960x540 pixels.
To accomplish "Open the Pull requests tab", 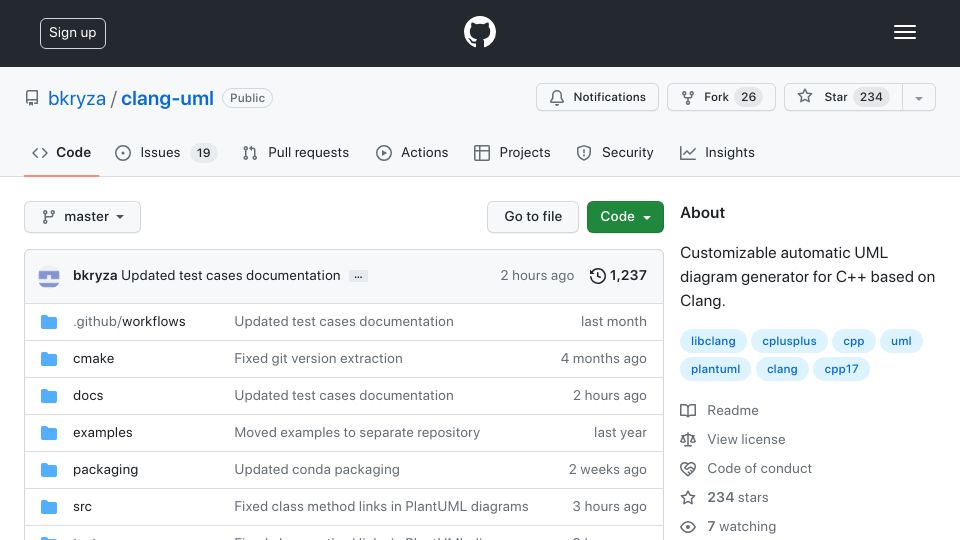I will [296, 152].
